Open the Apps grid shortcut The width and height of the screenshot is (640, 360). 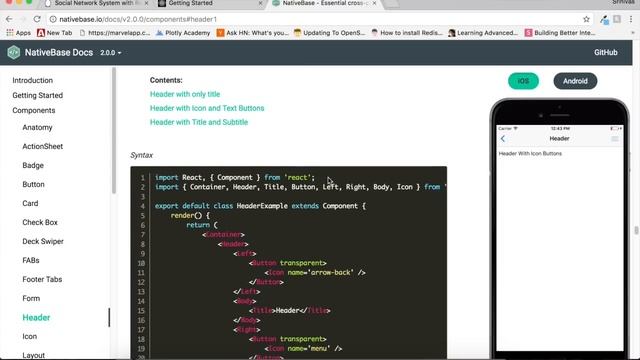(x=18, y=33)
